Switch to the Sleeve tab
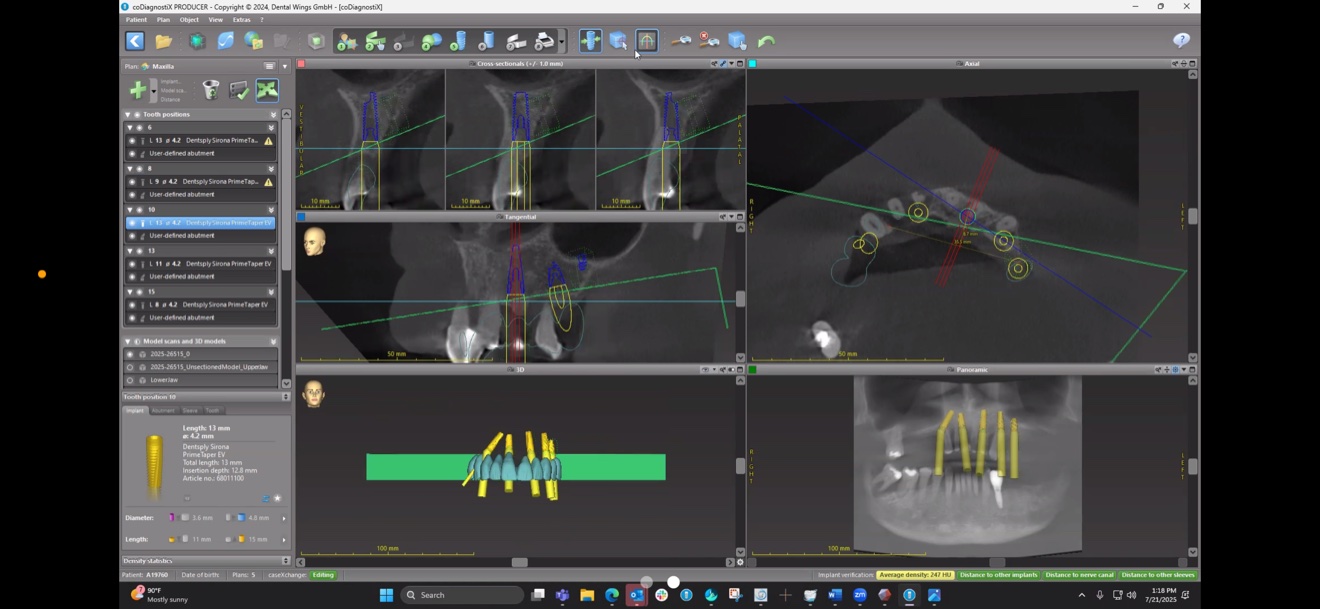This screenshot has width=1320, height=610. tap(190, 411)
